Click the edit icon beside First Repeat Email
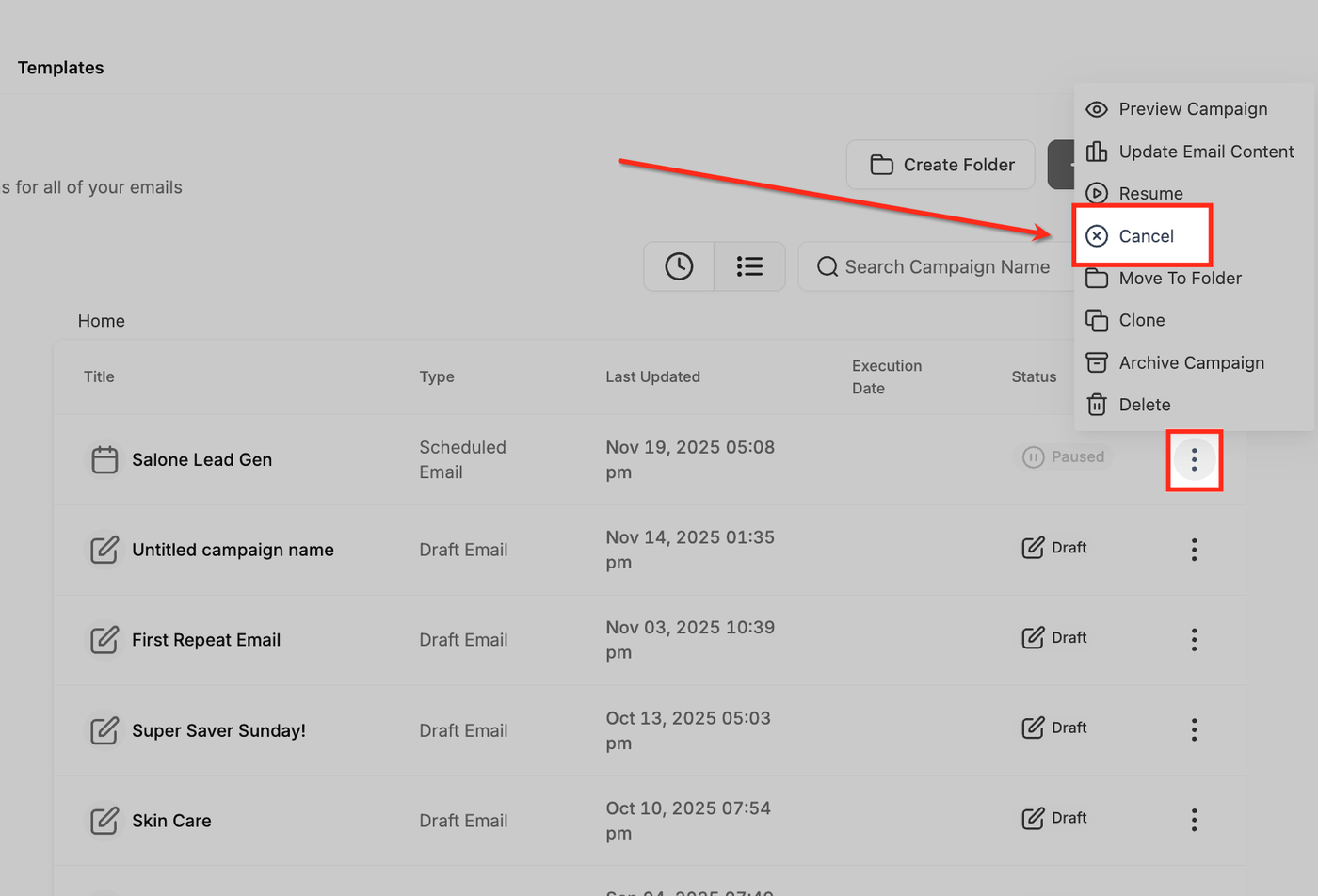 pos(104,640)
